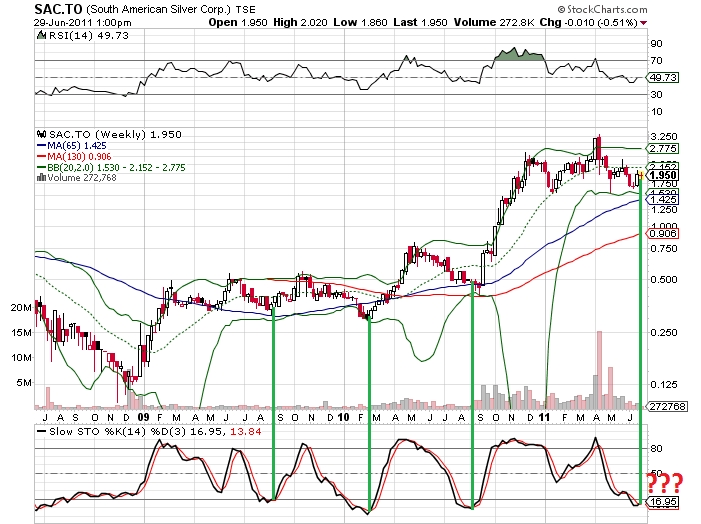The width and height of the screenshot is (701, 524).
Task: Click the SAC.TO ticker symbol in the chart title
Action: click(58, 9)
